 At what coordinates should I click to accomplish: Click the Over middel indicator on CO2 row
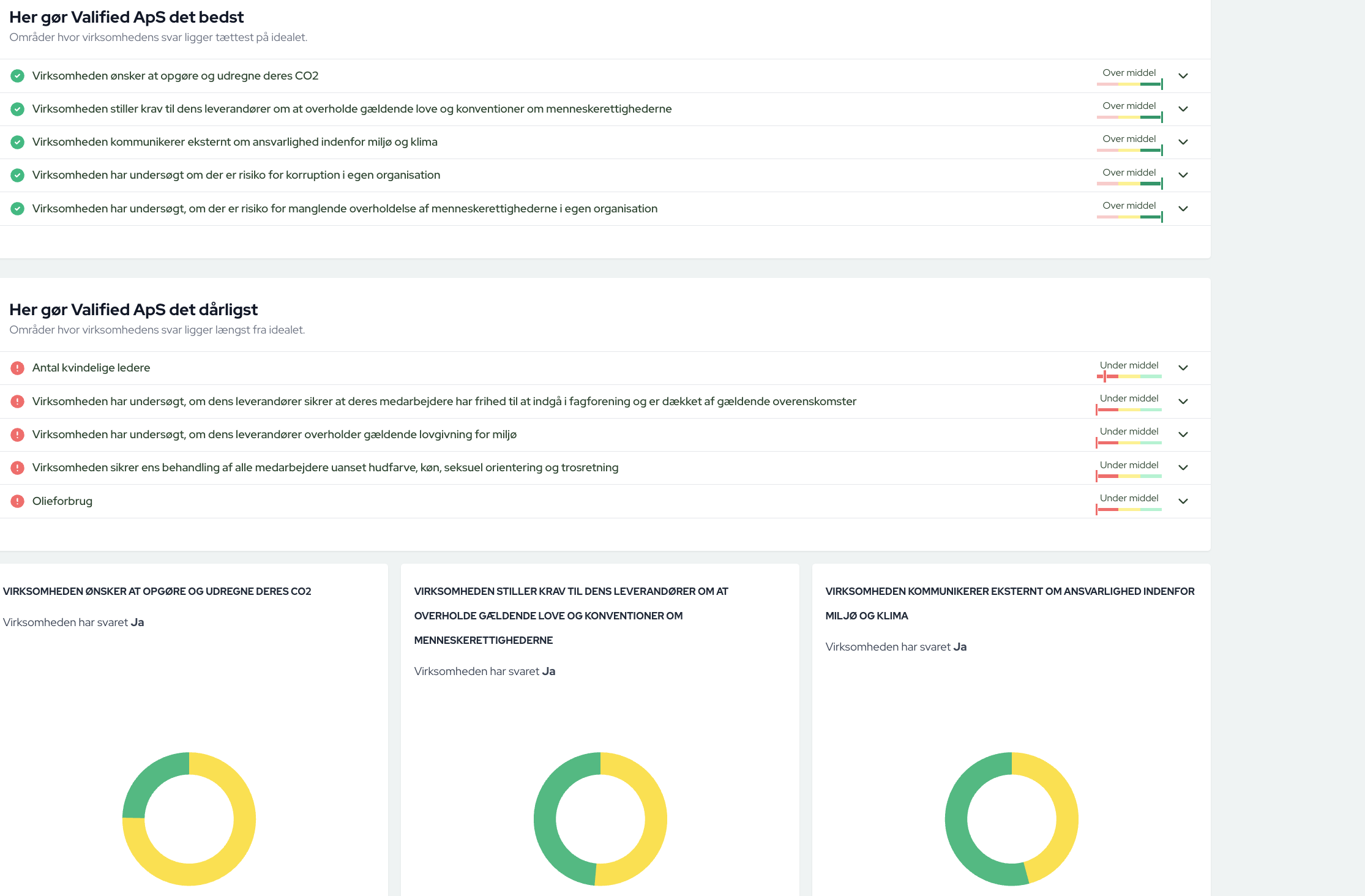coord(1129,76)
